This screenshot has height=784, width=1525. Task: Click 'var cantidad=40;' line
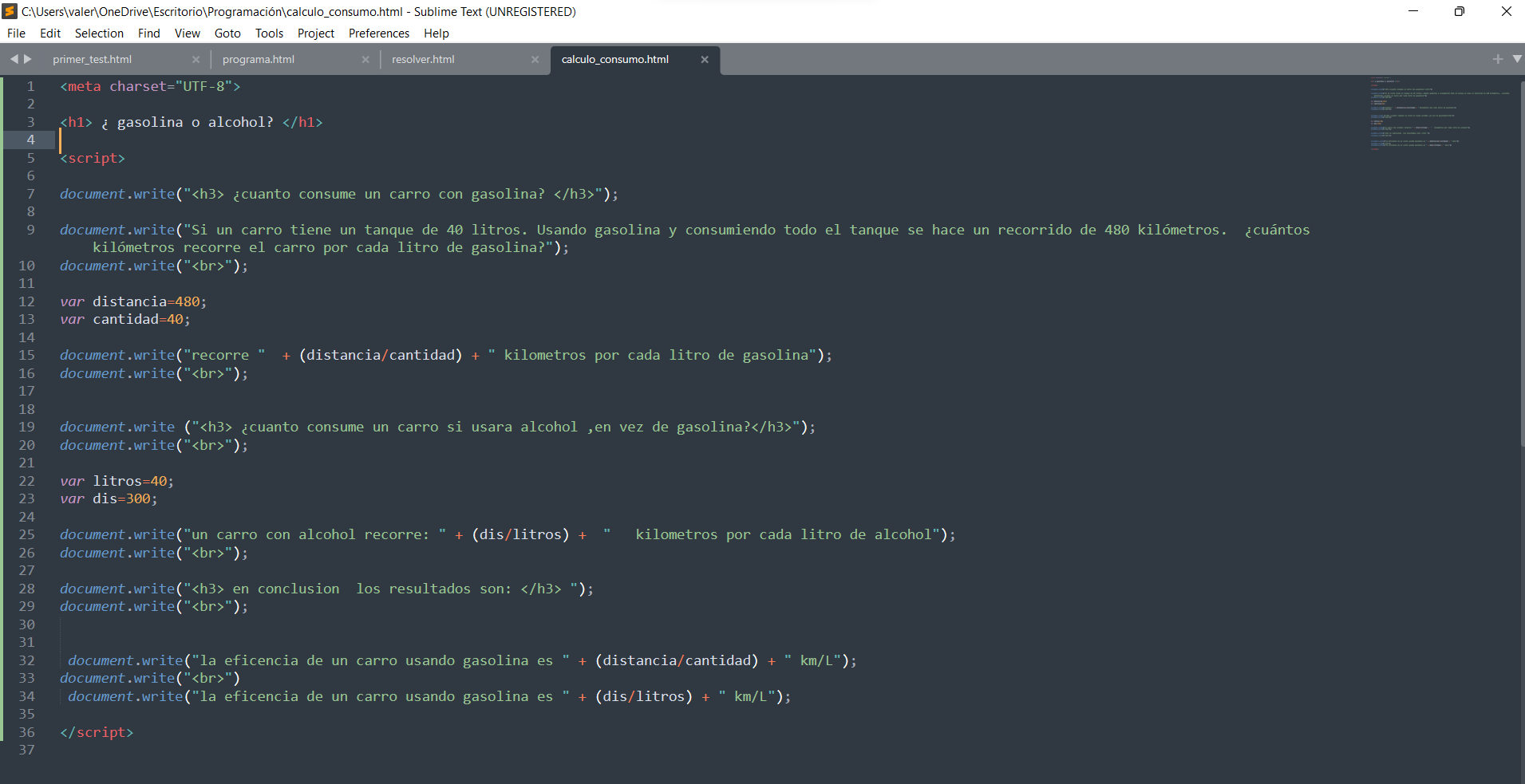click(x=125, y=319)
